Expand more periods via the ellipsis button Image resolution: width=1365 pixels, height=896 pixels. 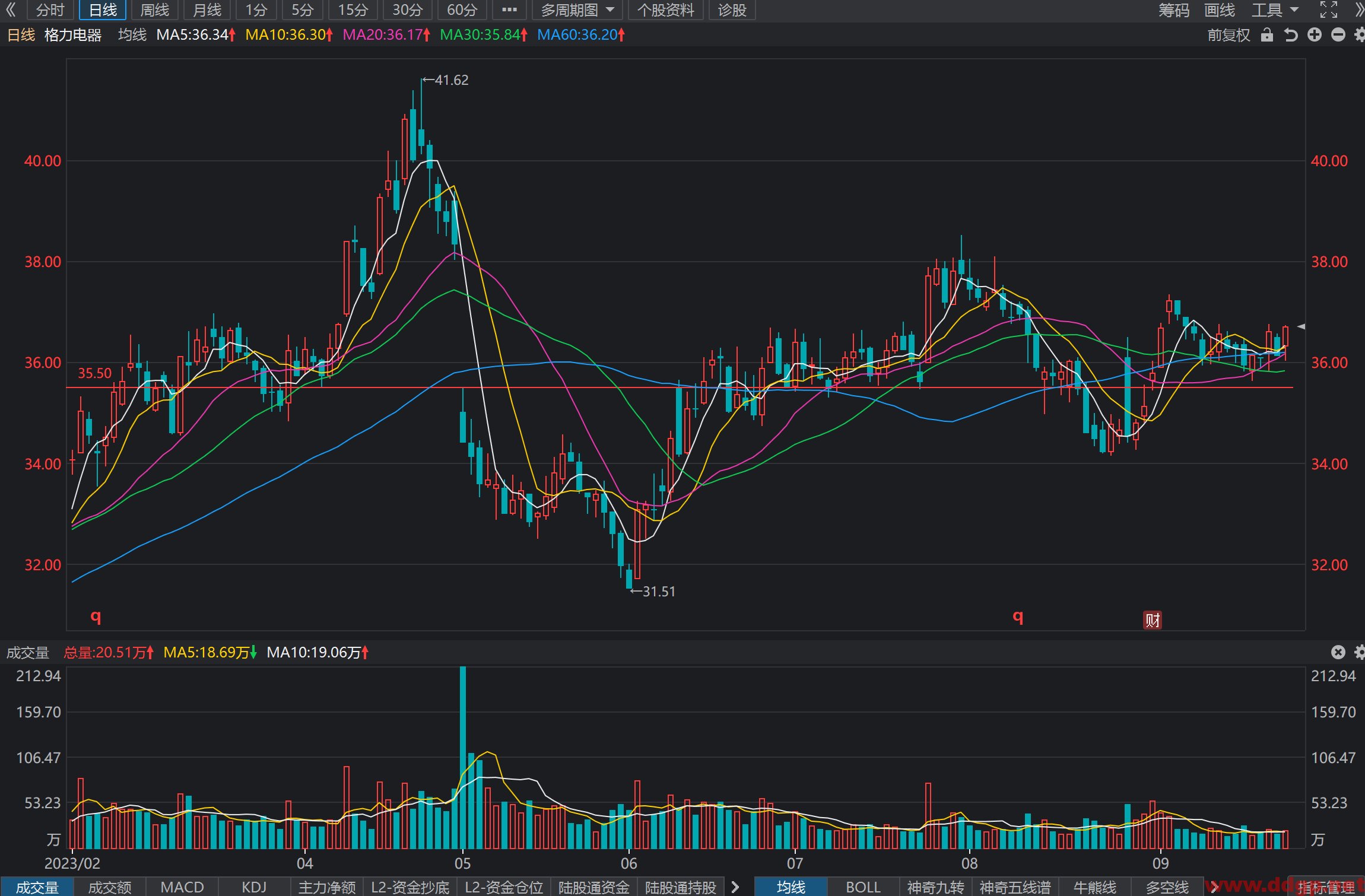click(x=509, y=10)
